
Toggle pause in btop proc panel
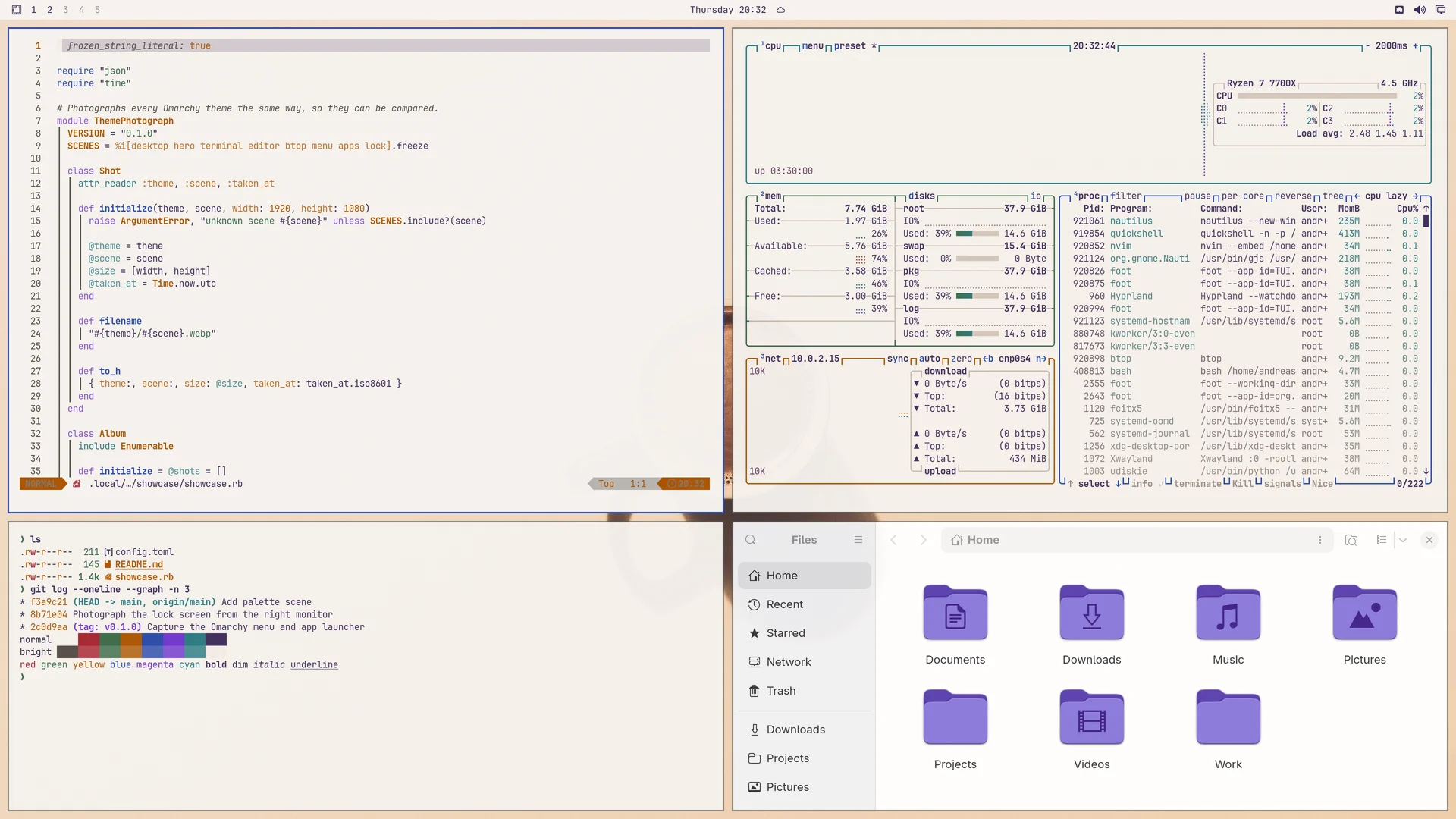pyautogui.click(x=1197, y=196)
